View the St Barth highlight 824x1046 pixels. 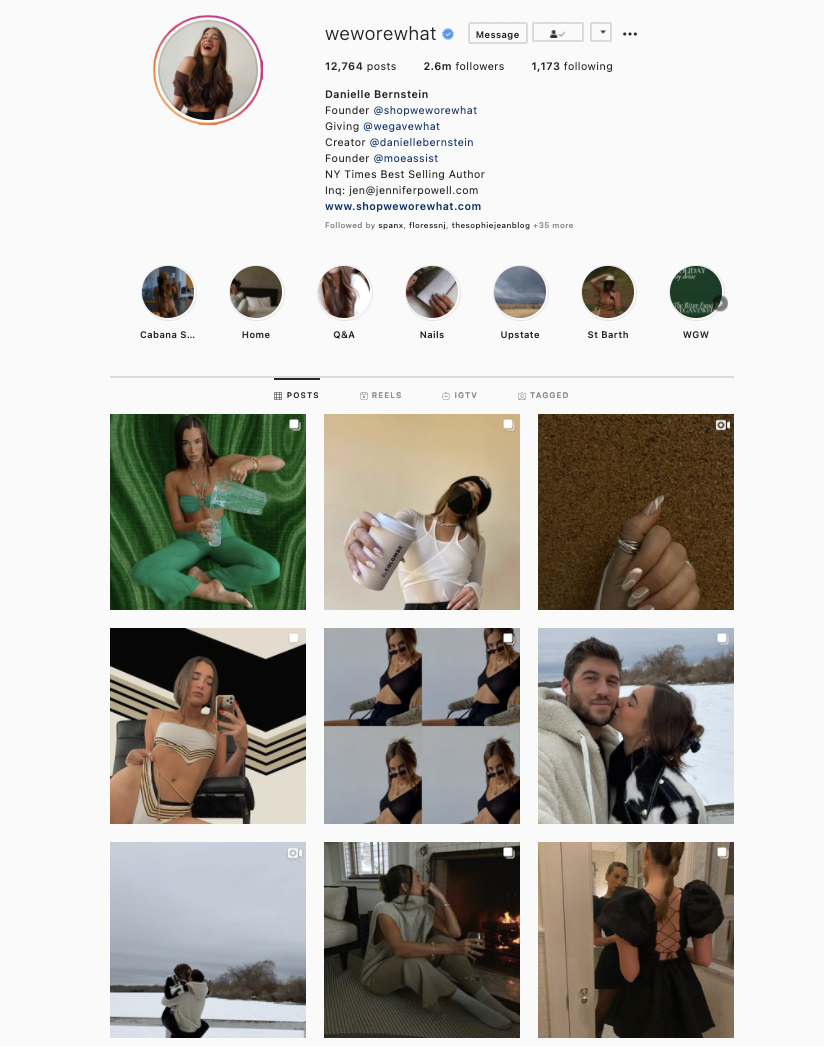(x=608, y=292)
